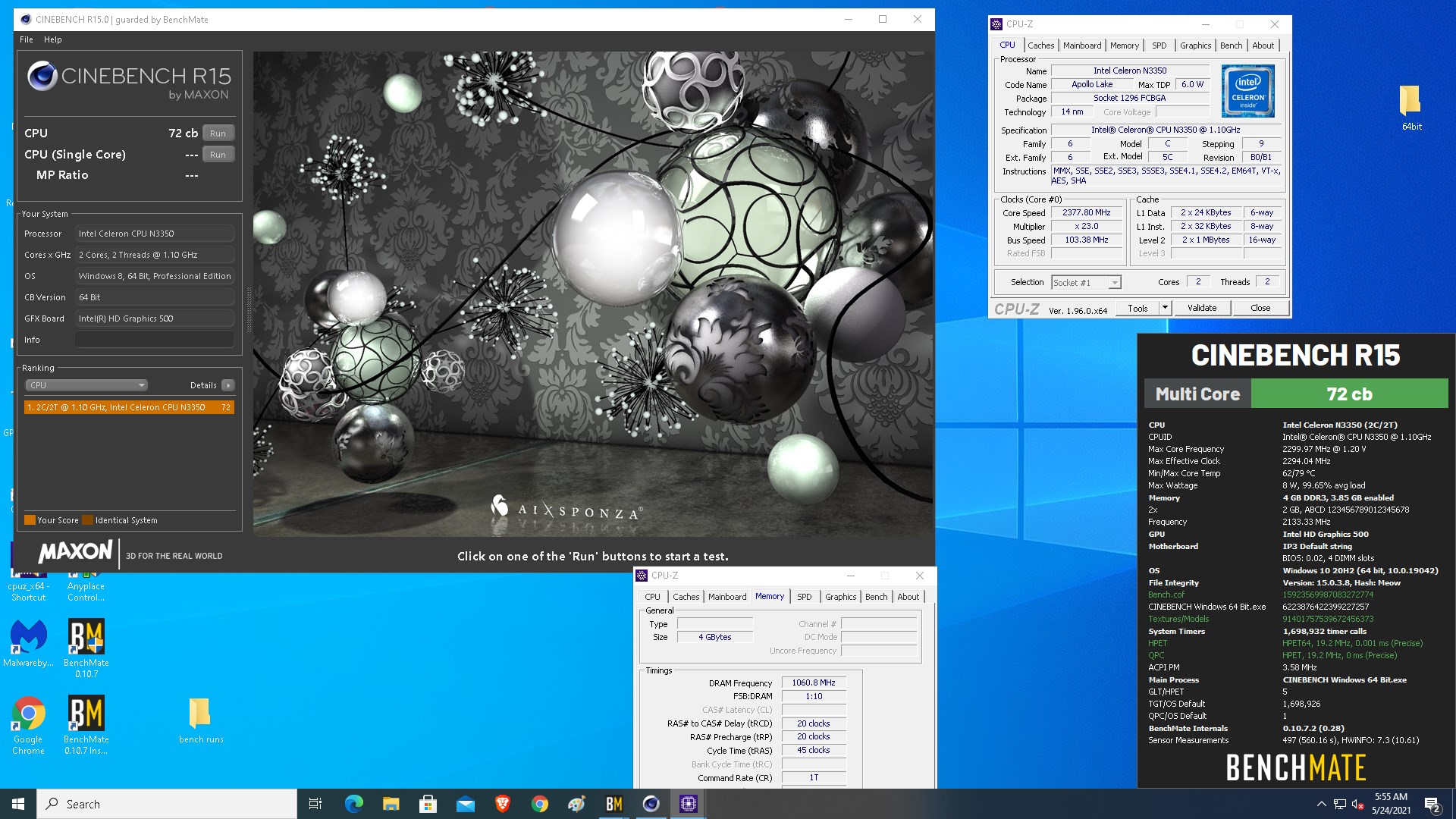Launch Google Chrome from desktop shortcut
The height and width of the screenshot is (819, 1456).
click(x=28, y=726)
